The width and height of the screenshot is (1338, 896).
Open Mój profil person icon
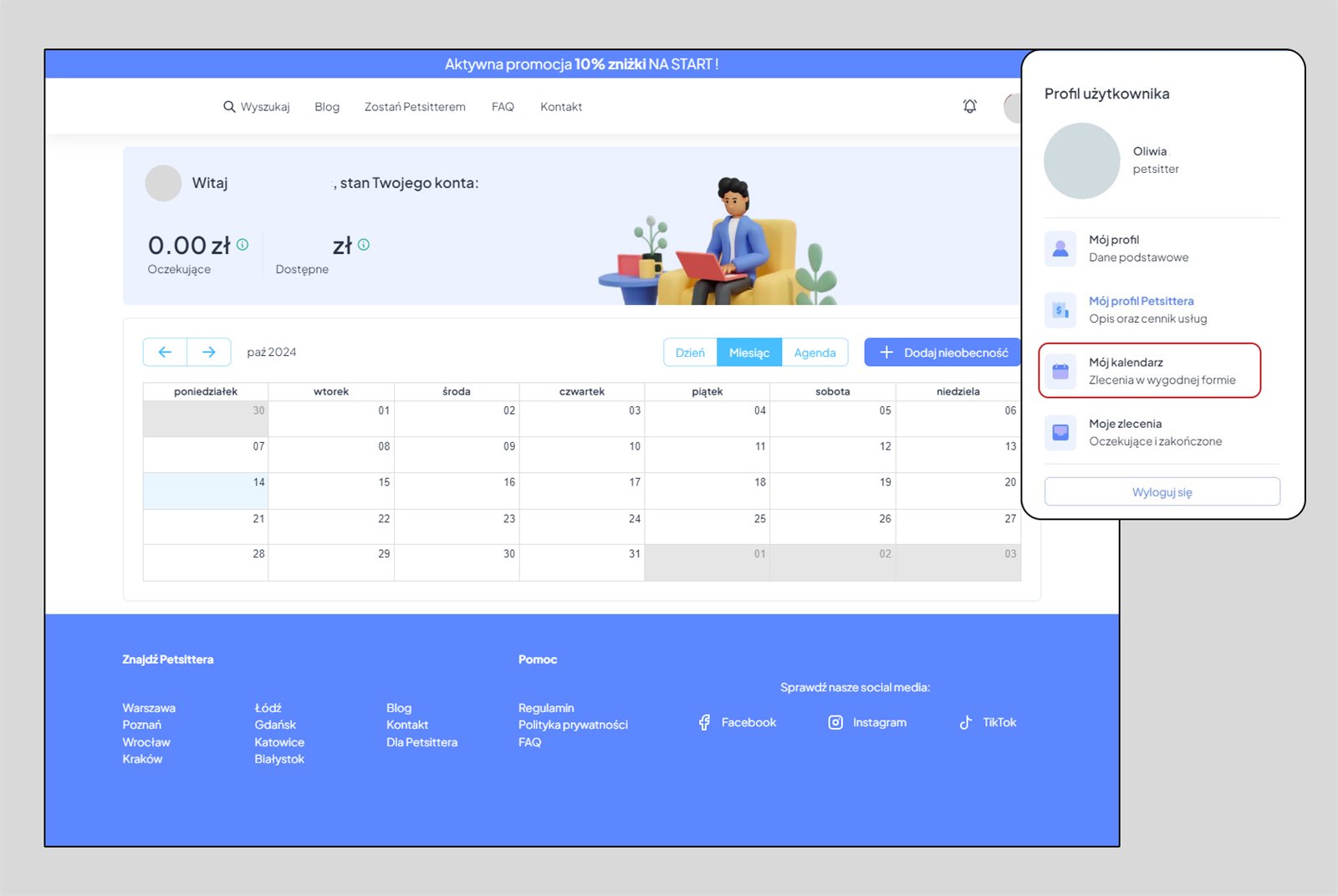(1060, 249)
